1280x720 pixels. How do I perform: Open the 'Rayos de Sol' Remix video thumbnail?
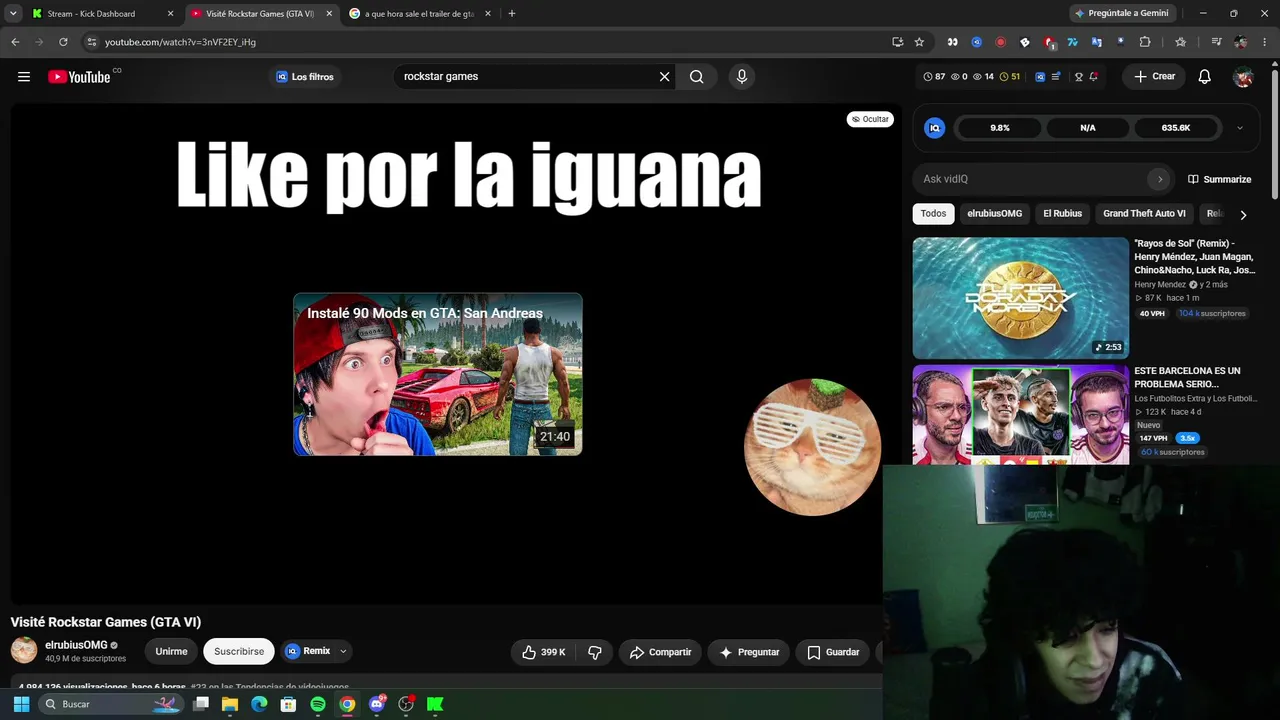pos(1020,298)
